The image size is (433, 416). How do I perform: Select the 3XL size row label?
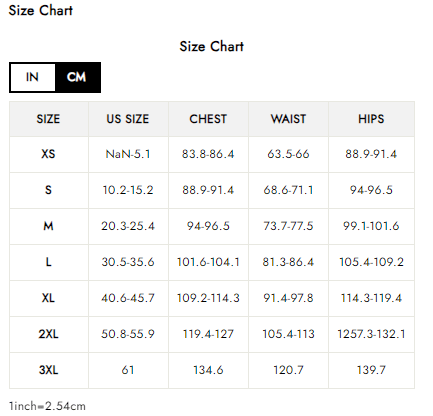point(49,370)
